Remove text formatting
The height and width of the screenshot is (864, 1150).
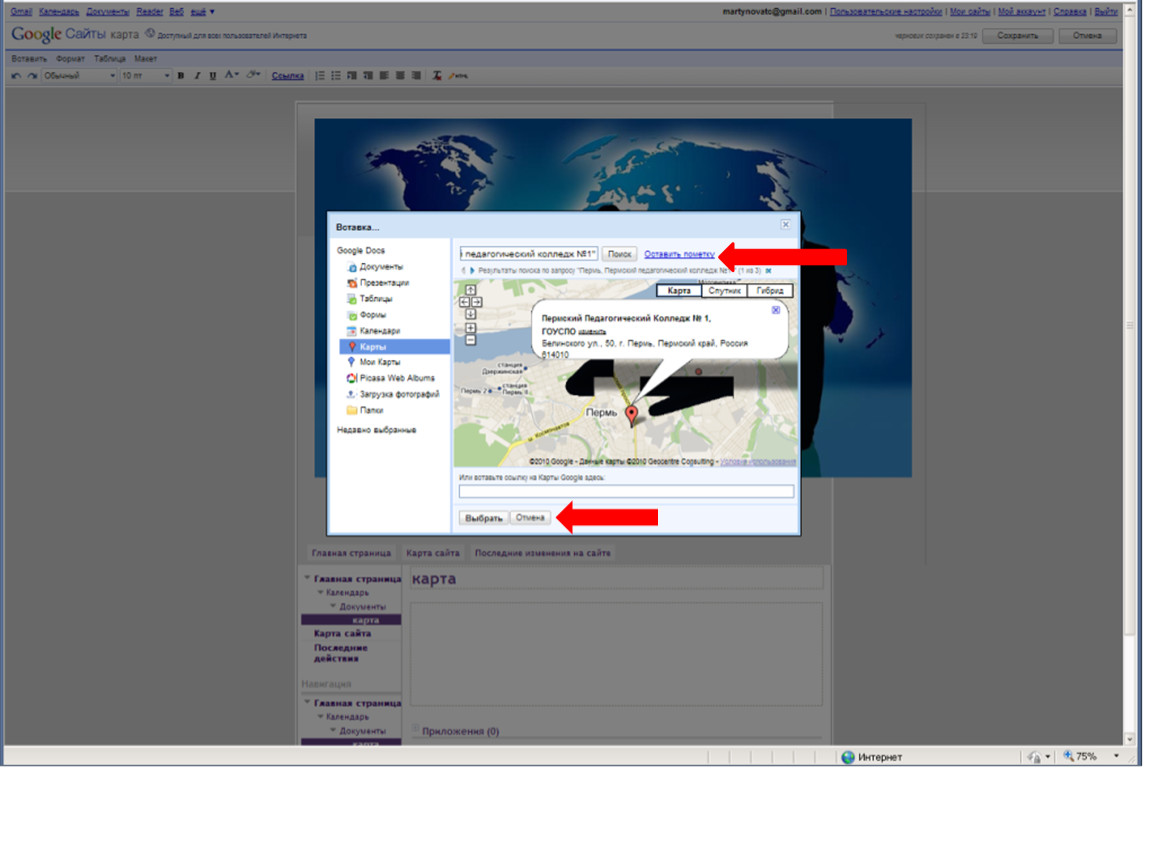click(437, 76)
